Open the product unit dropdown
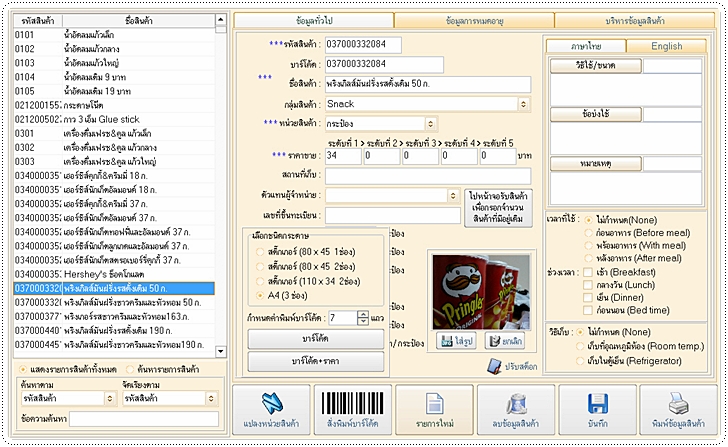Image resolution: width=728 pixels, height=447 pixels. point(430,124)
